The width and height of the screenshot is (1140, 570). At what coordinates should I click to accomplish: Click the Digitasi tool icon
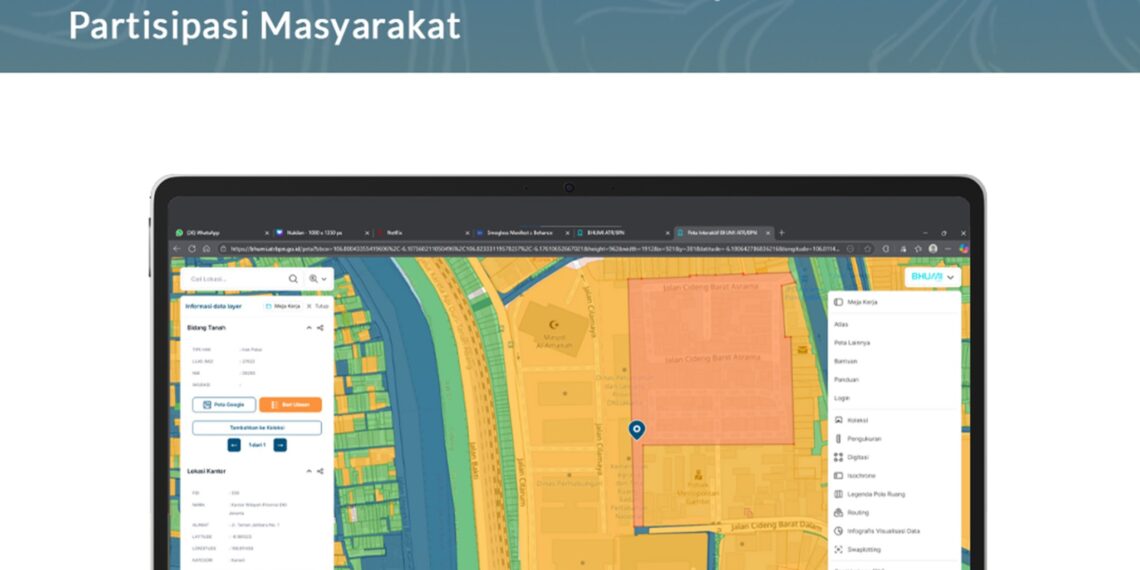838,457
